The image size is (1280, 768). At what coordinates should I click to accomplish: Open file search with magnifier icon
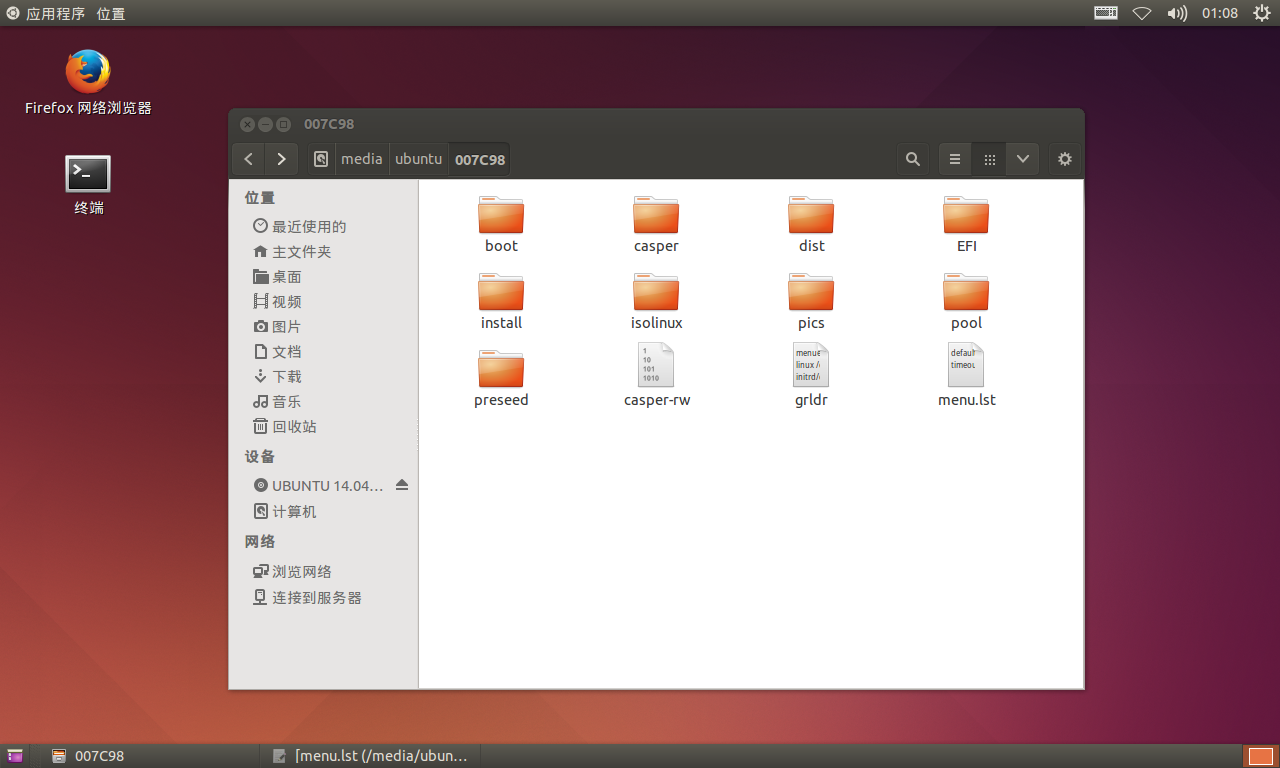point(912,159)
